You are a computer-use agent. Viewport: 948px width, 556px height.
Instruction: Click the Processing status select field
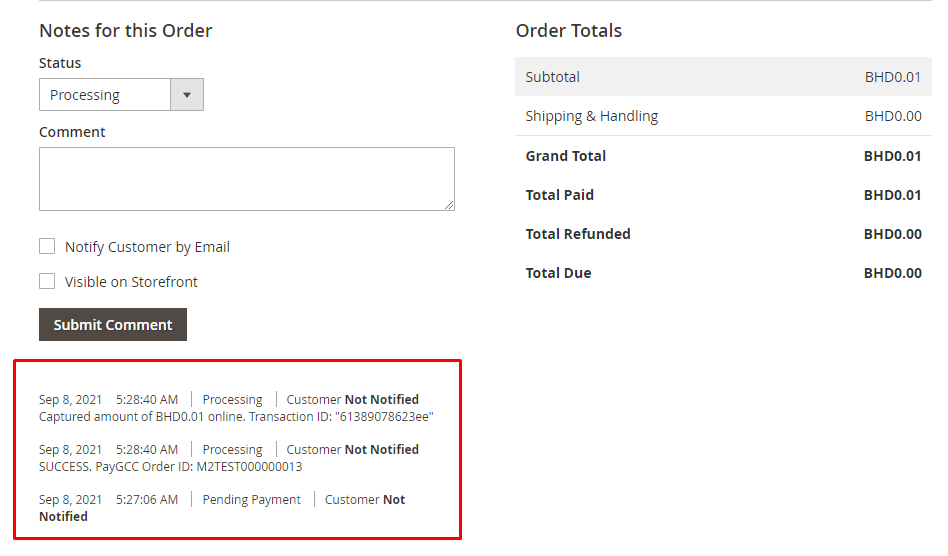click(x=105, y=95)
